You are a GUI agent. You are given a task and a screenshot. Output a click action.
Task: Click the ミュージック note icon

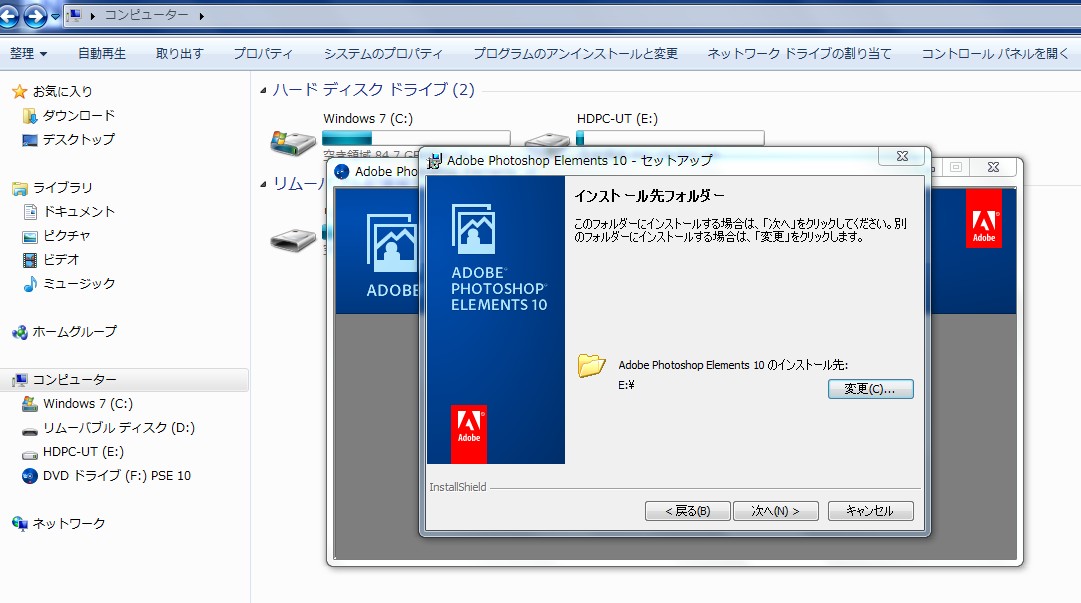click(x=30, y=284)
